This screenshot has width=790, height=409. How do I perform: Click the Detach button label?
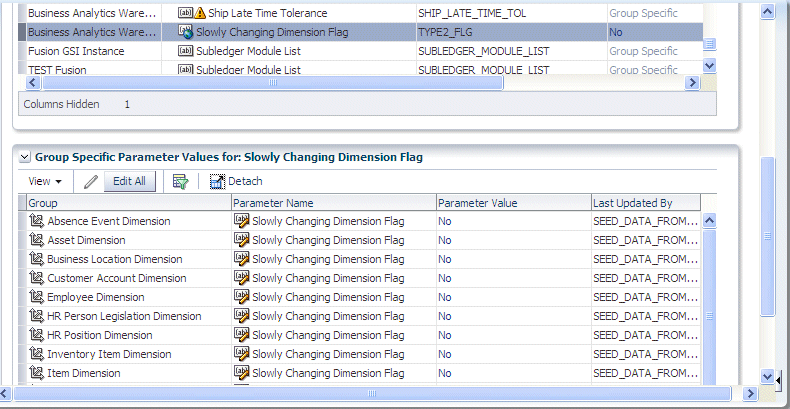click(245, 181)
